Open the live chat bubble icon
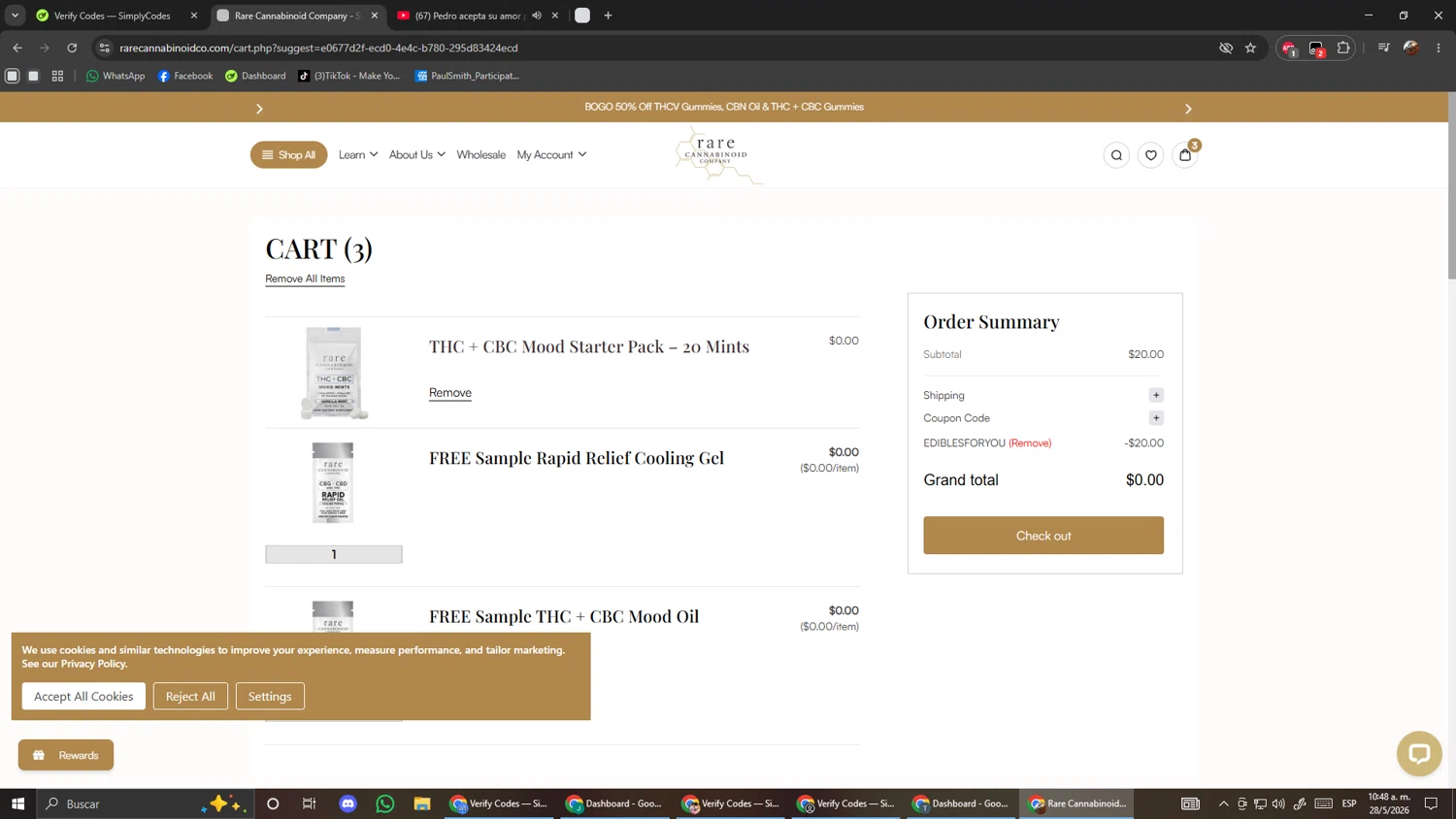Viewport: 1456px width, 819px height. click(x=1419, y=754)
